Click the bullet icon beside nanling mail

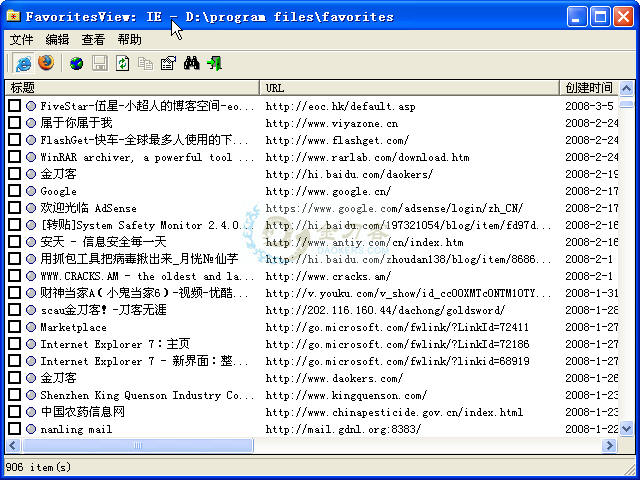click(31, 429)
